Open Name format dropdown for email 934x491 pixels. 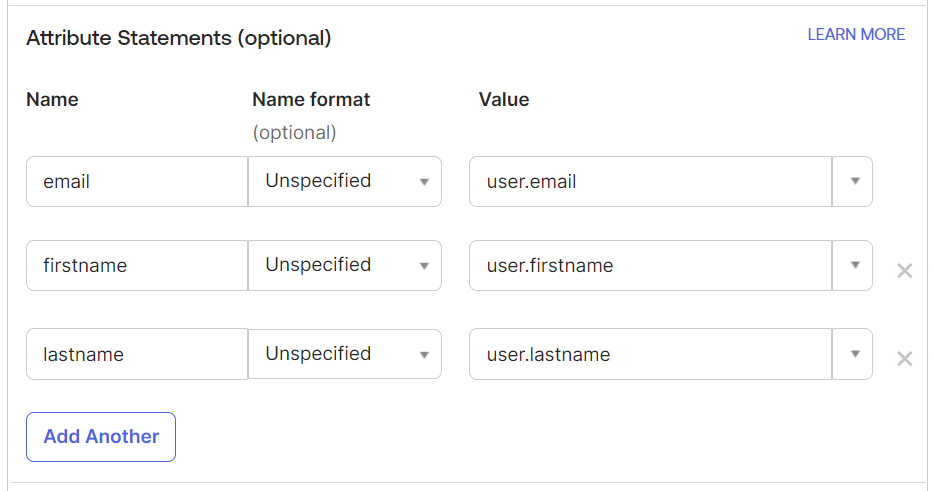(x=344, y=181)
